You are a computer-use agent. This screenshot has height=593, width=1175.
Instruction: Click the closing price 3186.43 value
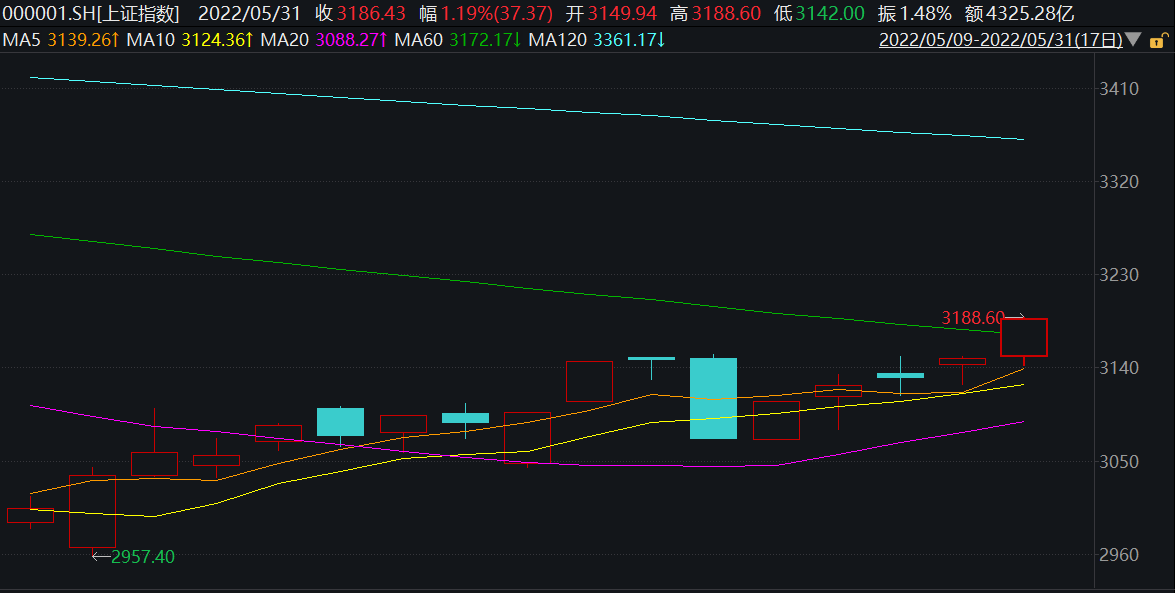pyautogui.click(x=372, y=14)
